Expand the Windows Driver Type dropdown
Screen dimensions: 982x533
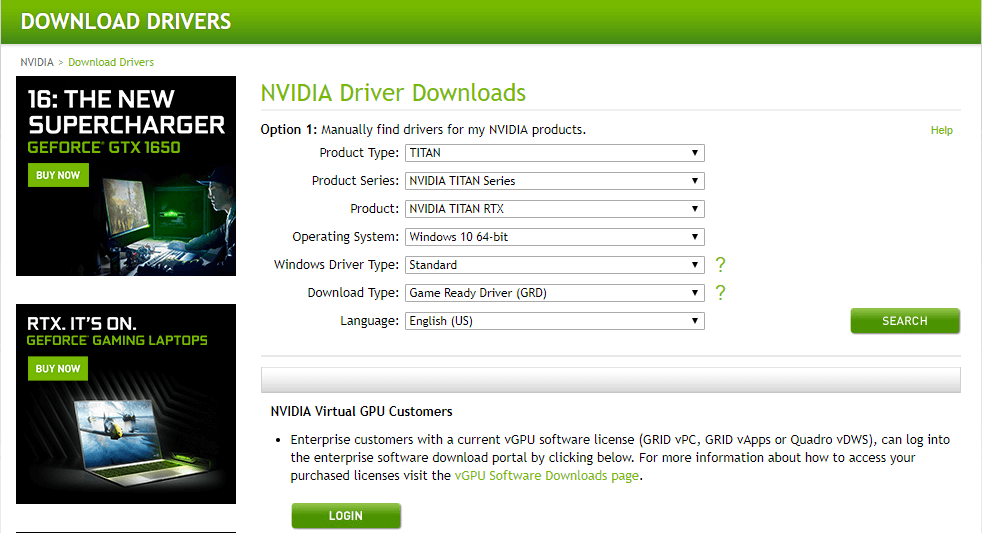click(x=554, y=265)
